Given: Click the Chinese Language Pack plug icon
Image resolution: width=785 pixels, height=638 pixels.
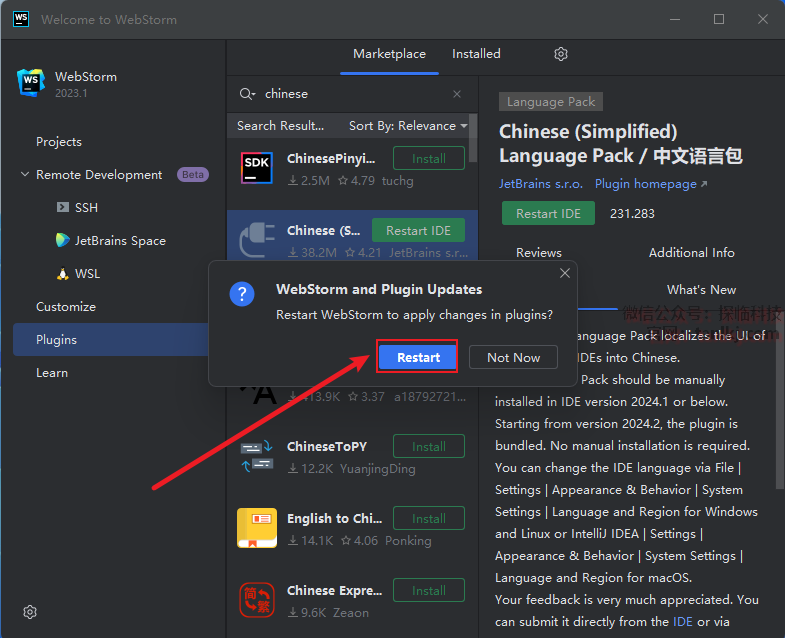Looking at the screenshot, I should (257, 239).
